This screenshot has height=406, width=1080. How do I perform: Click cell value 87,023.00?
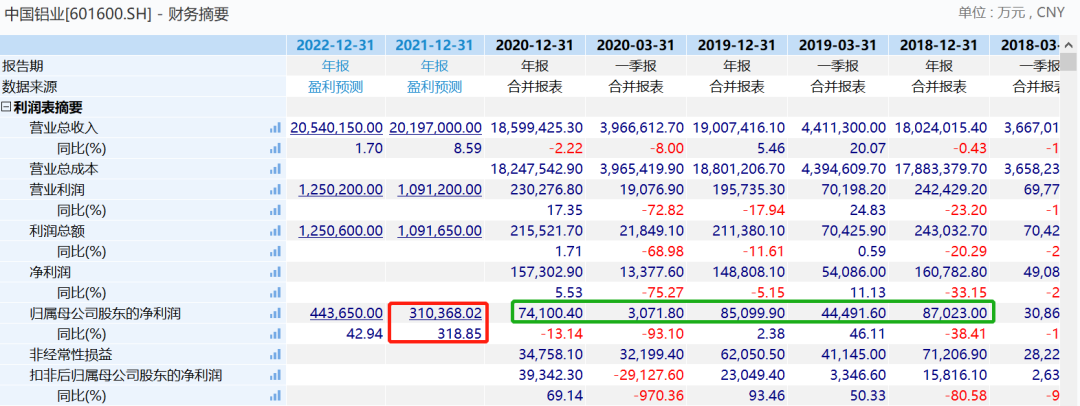[955, 314]
